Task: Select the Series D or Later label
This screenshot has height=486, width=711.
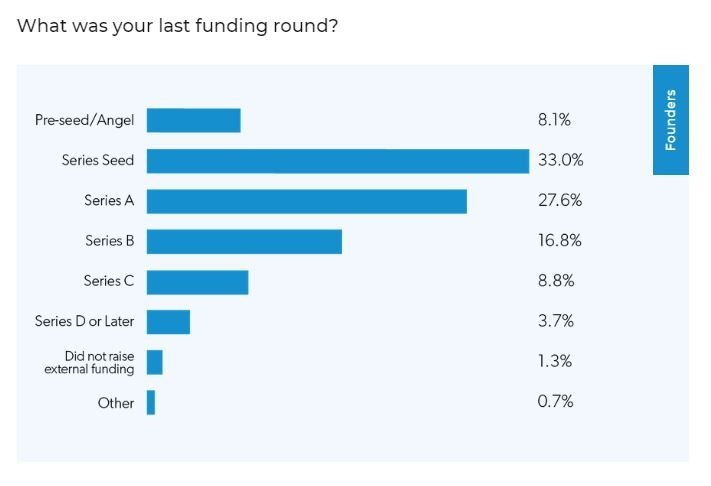Action: coord(84,321)
